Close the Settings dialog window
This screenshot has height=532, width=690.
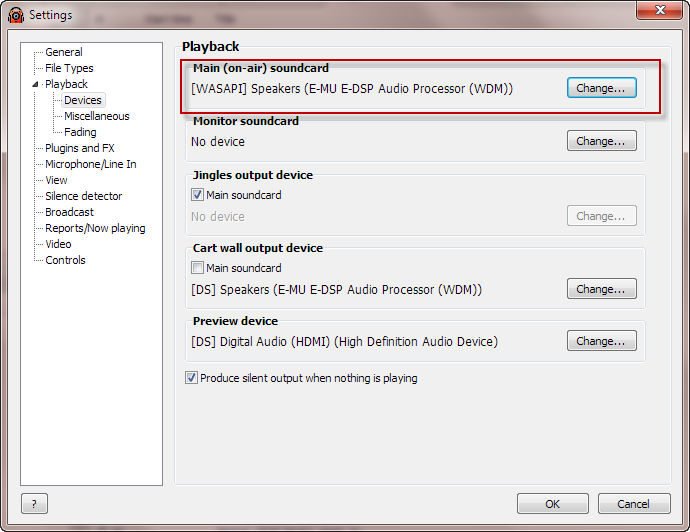click(660, 10)
